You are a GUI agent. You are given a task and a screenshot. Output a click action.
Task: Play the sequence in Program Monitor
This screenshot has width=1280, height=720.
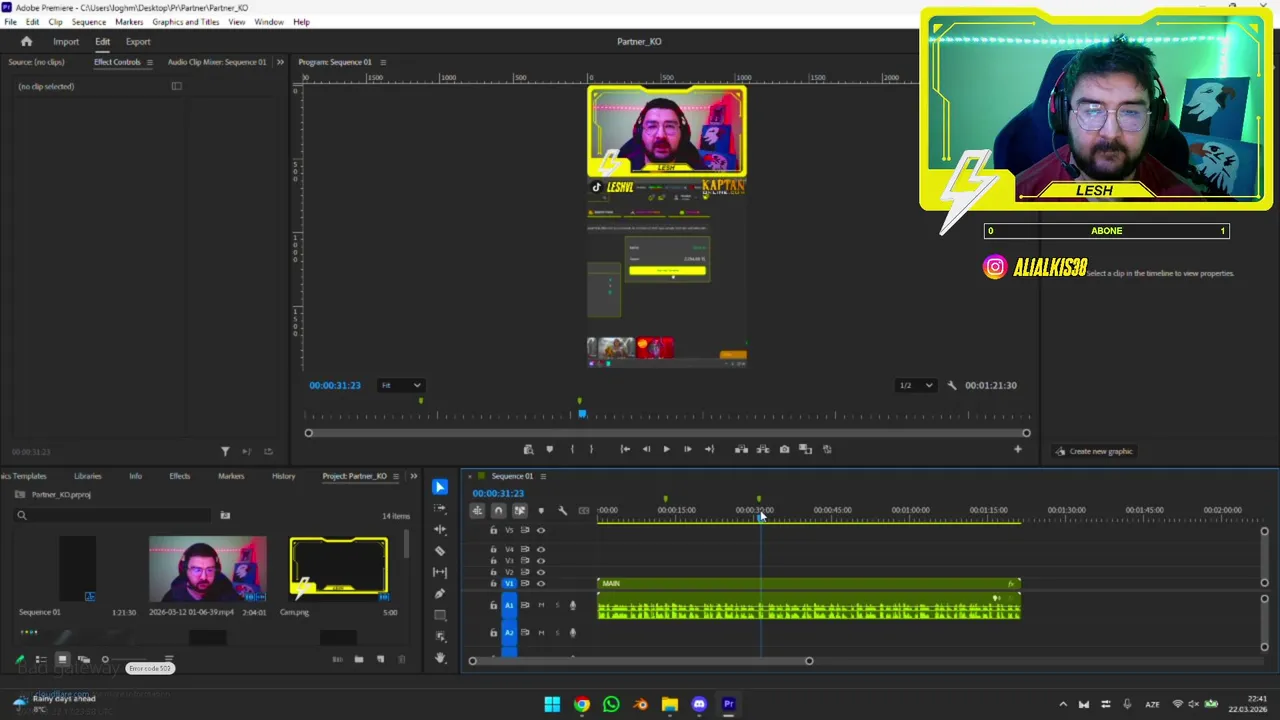[x=666, y=449]
